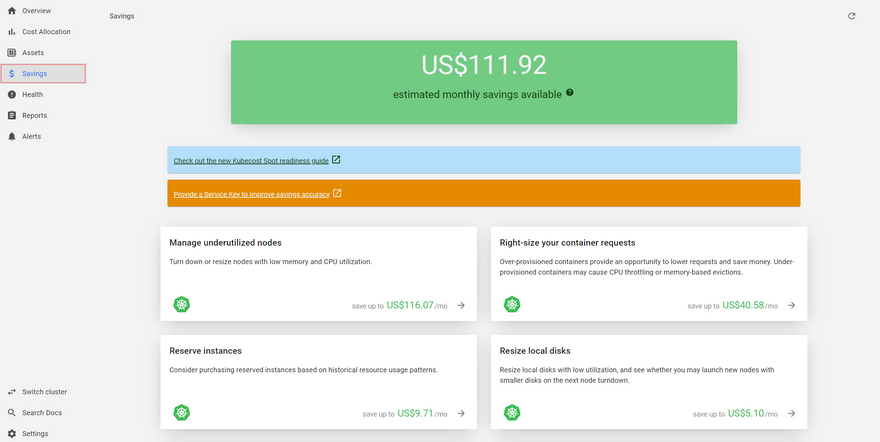Click external link icon after Service Key text
The image size is (880, 442).
pyautogui.click(x=337, y=193)
